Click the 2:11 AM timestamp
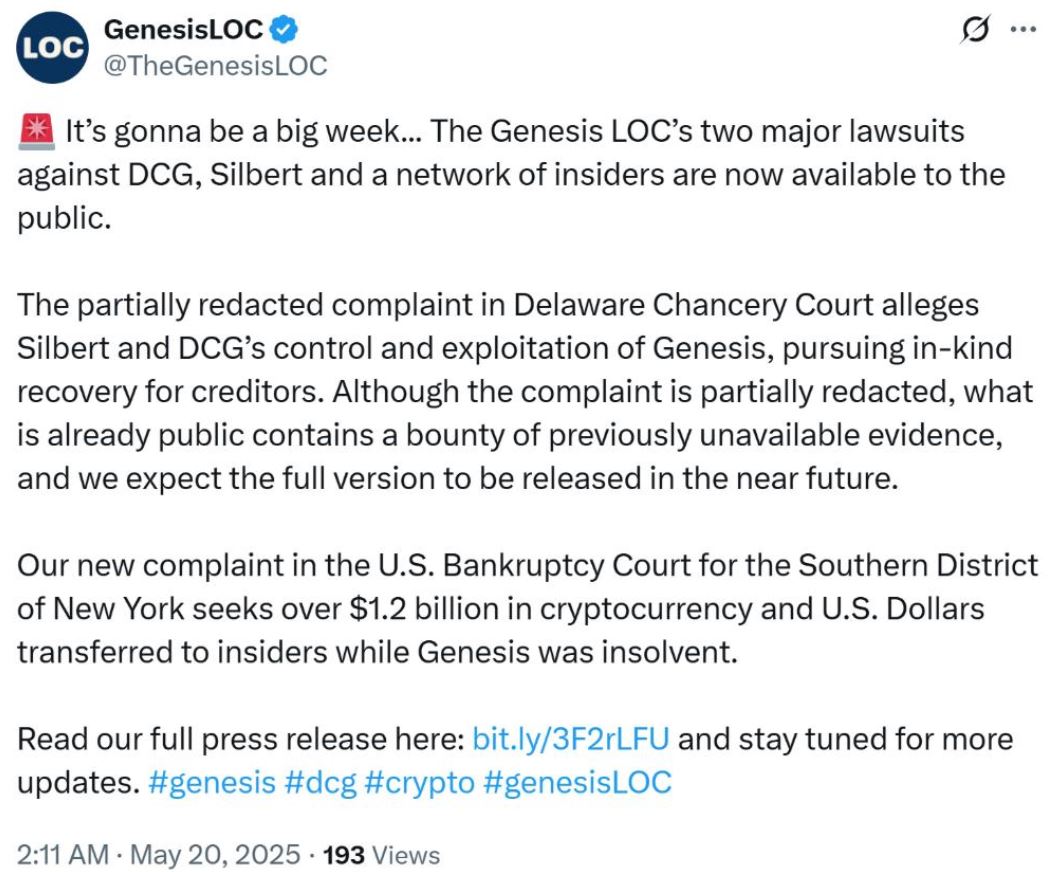 click(x=63, y=855)
